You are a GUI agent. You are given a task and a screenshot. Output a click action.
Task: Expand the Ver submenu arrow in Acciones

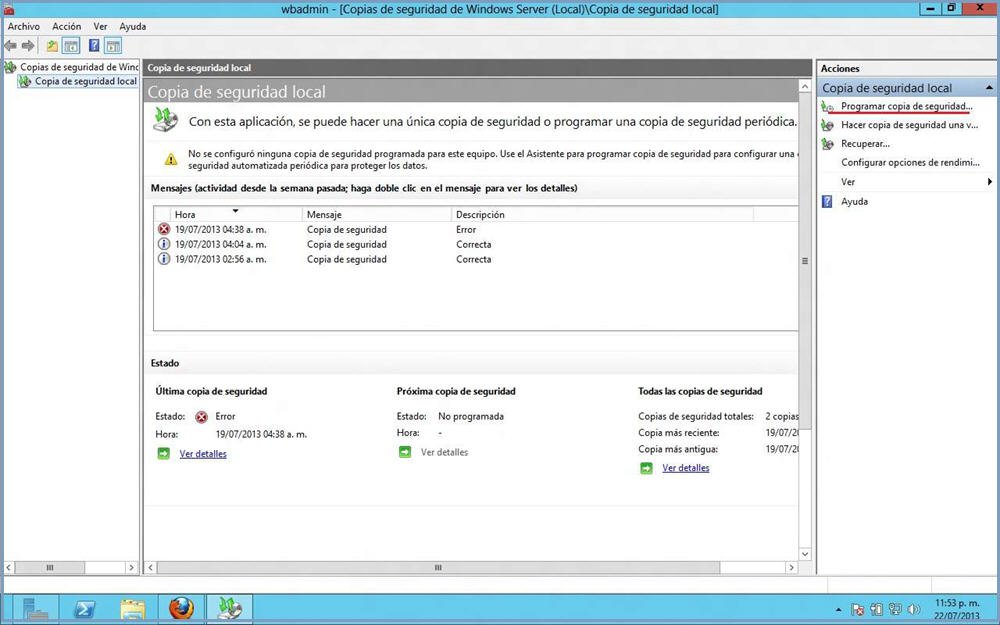[990, 182]
